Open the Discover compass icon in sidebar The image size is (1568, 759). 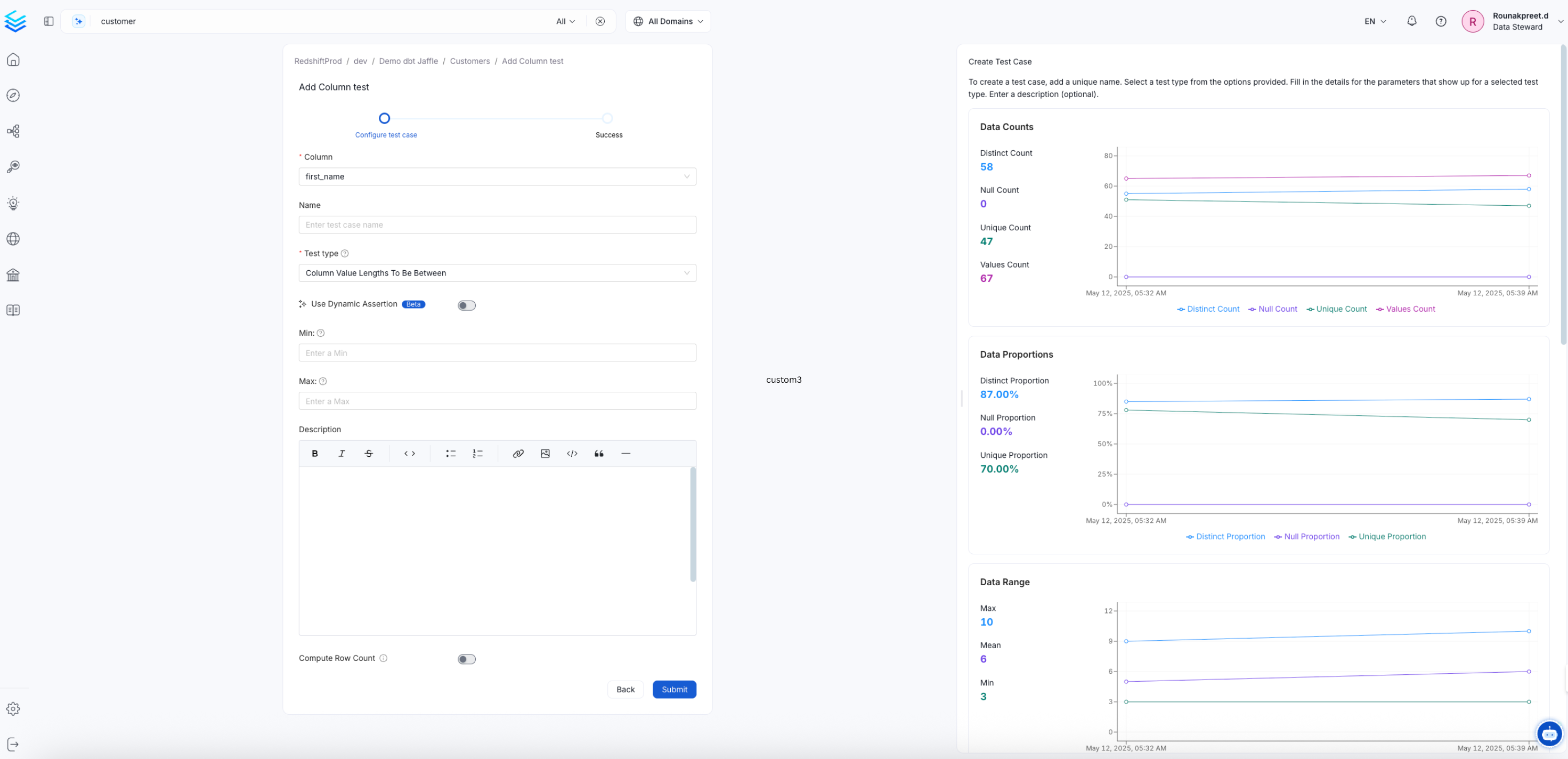tap(13, 95)
